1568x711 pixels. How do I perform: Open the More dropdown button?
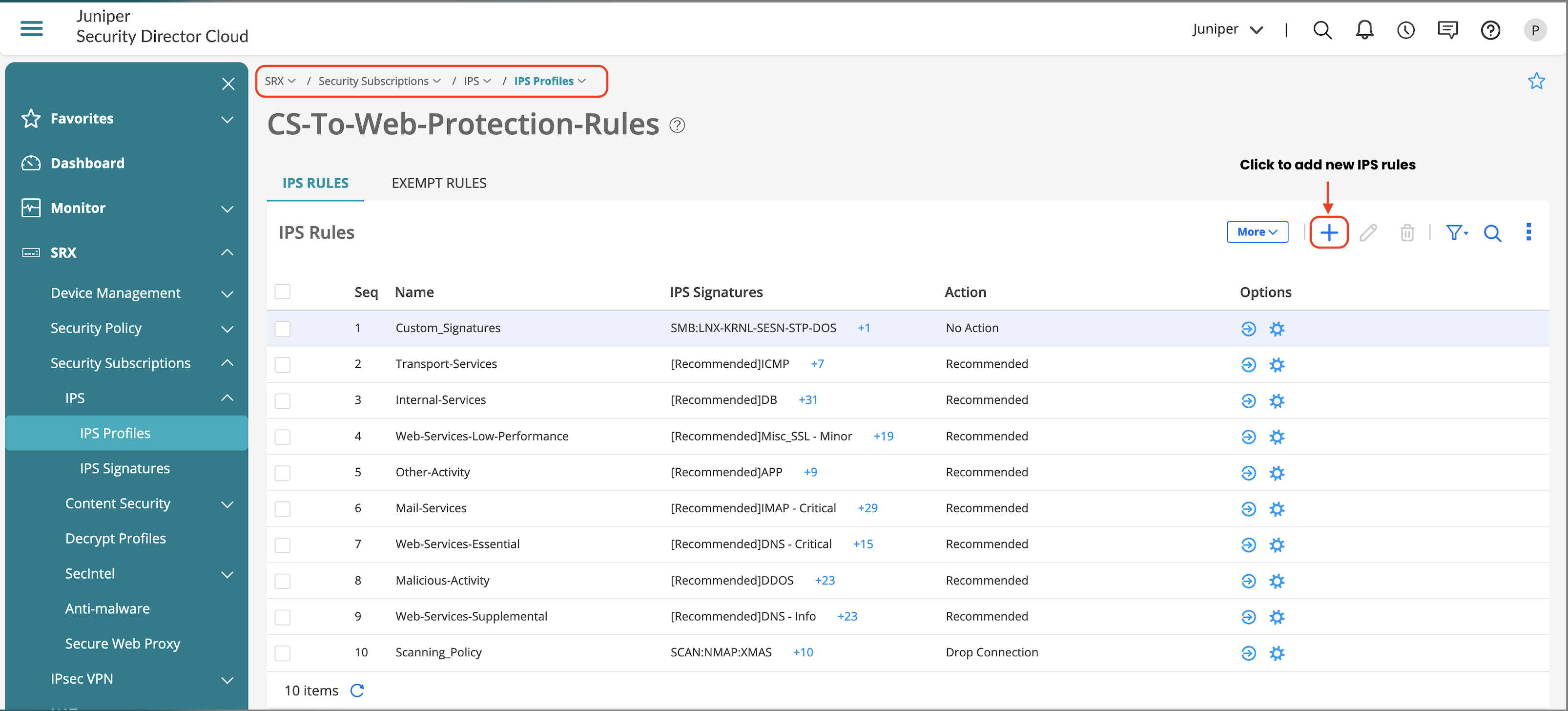1257,232
